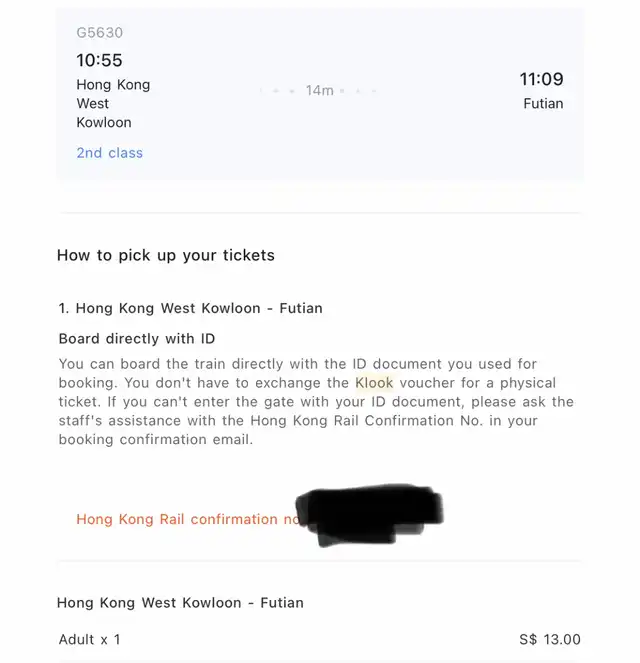Click the booking confirmation email text
The width and height of the screenshot is (640, 663).
coord(156,440)
